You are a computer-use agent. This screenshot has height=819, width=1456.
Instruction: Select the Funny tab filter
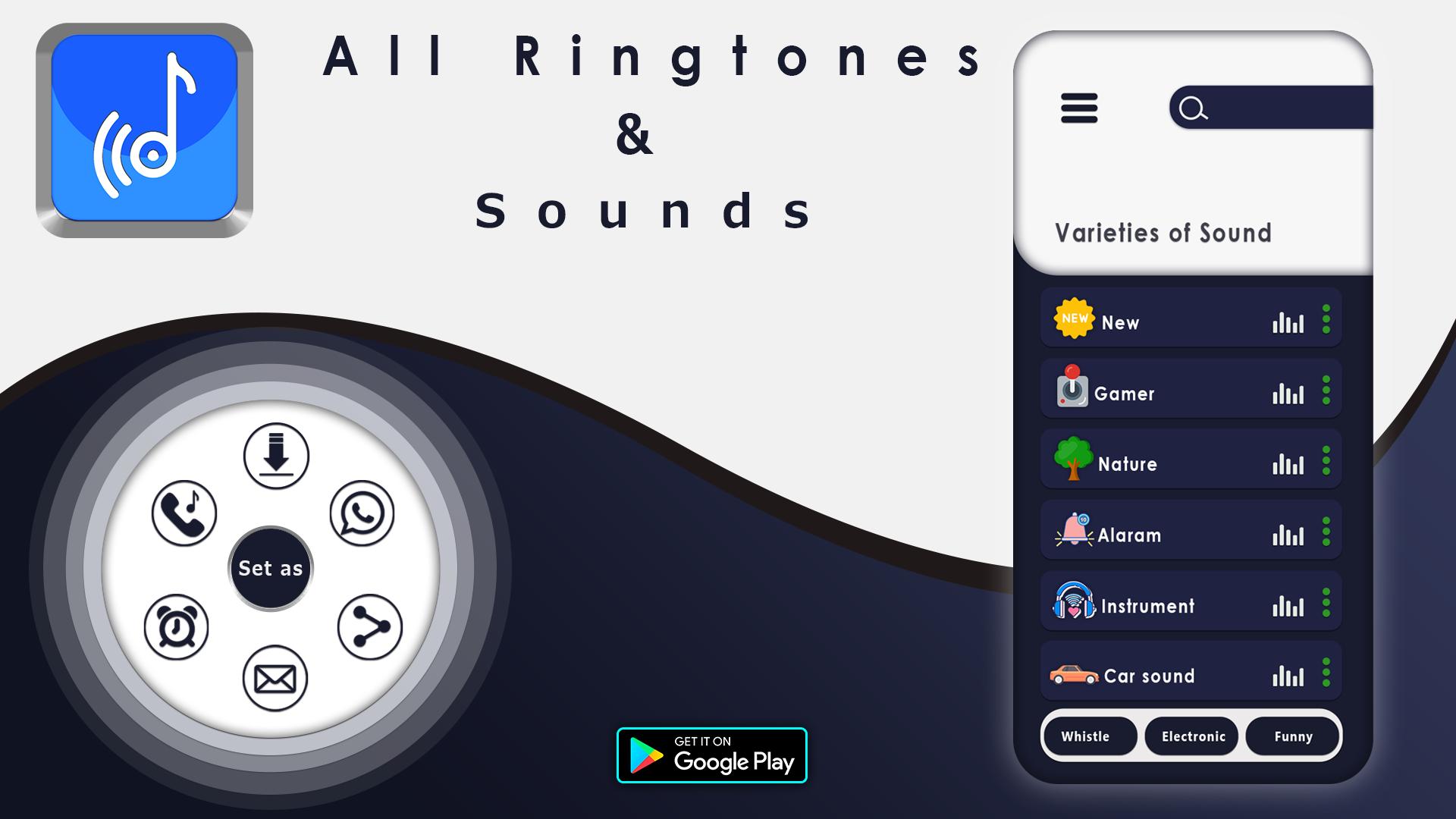1293,736
